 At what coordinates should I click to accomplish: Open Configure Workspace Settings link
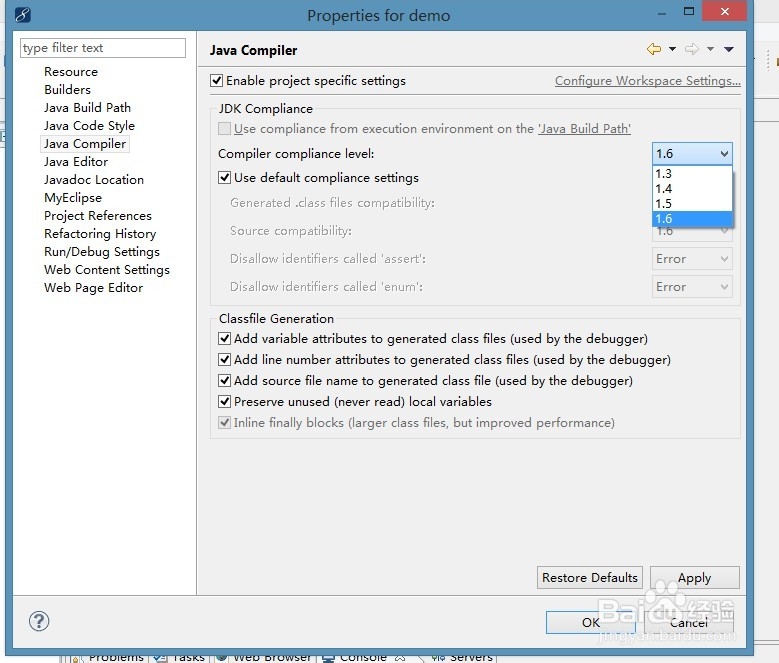pos(647,80)
